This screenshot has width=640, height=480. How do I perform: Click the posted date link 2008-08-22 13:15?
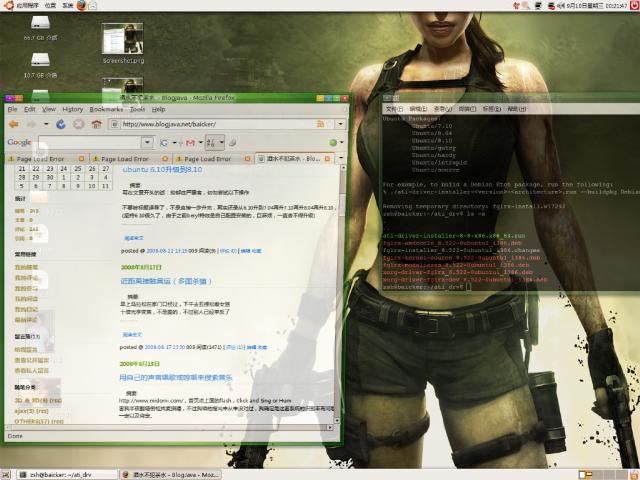point(167,251)
